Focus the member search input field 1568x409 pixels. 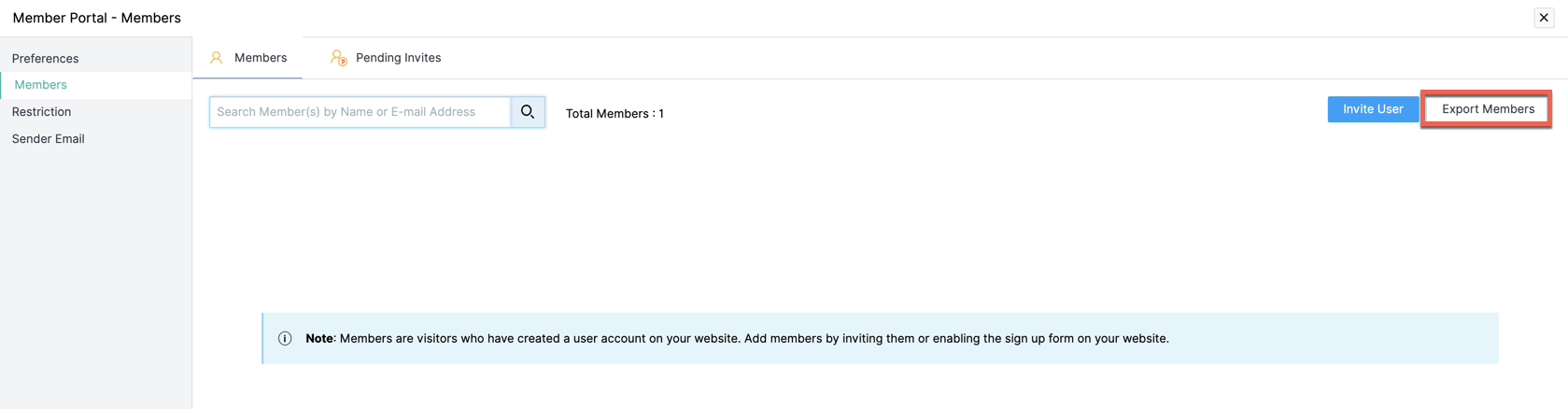point(360,112)
